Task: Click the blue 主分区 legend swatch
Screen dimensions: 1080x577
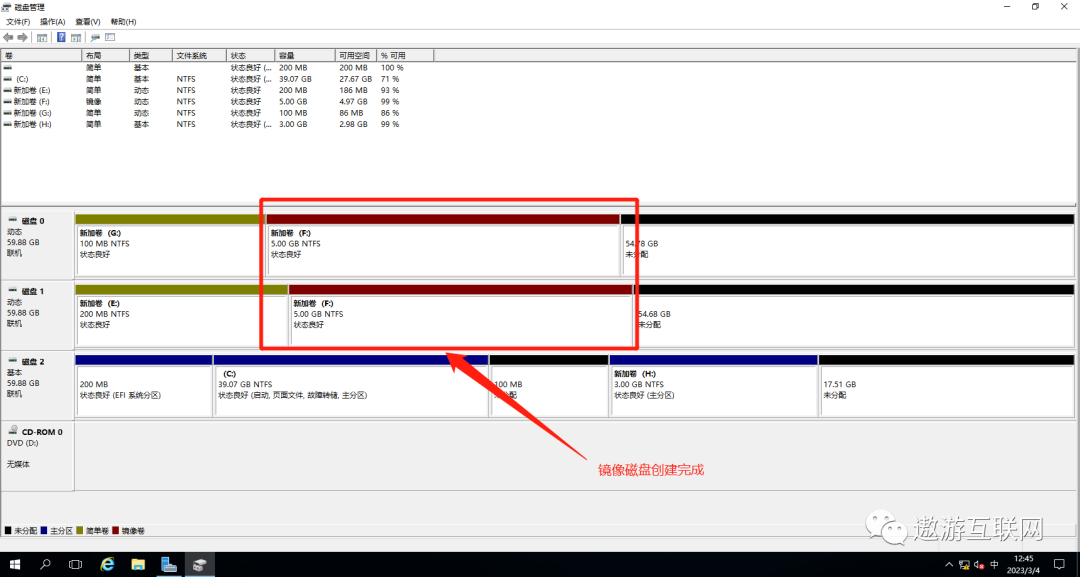Action: tap(44, 531)
